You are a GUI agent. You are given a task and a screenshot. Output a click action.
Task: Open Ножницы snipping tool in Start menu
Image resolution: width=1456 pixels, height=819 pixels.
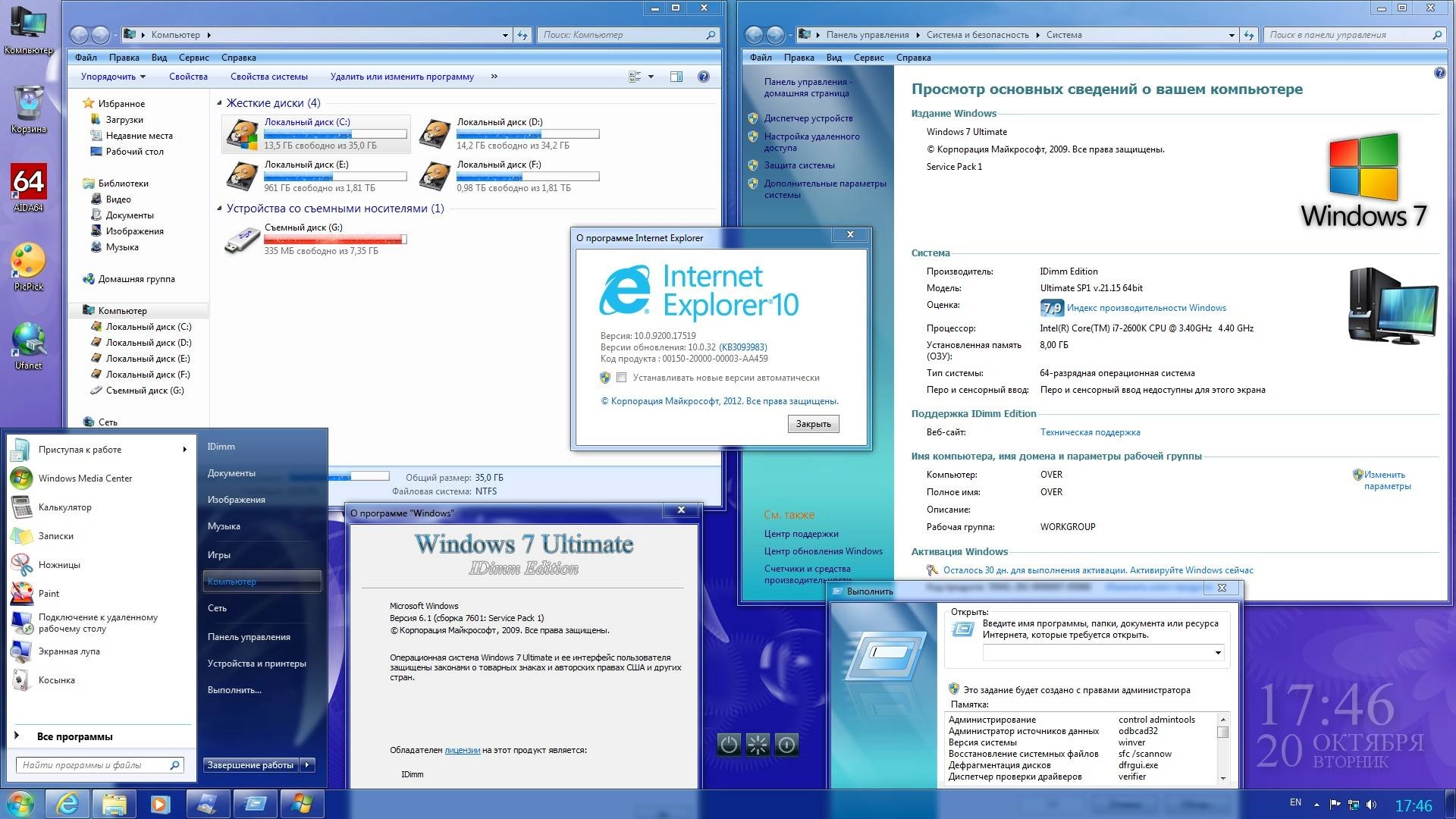point(59,565)
